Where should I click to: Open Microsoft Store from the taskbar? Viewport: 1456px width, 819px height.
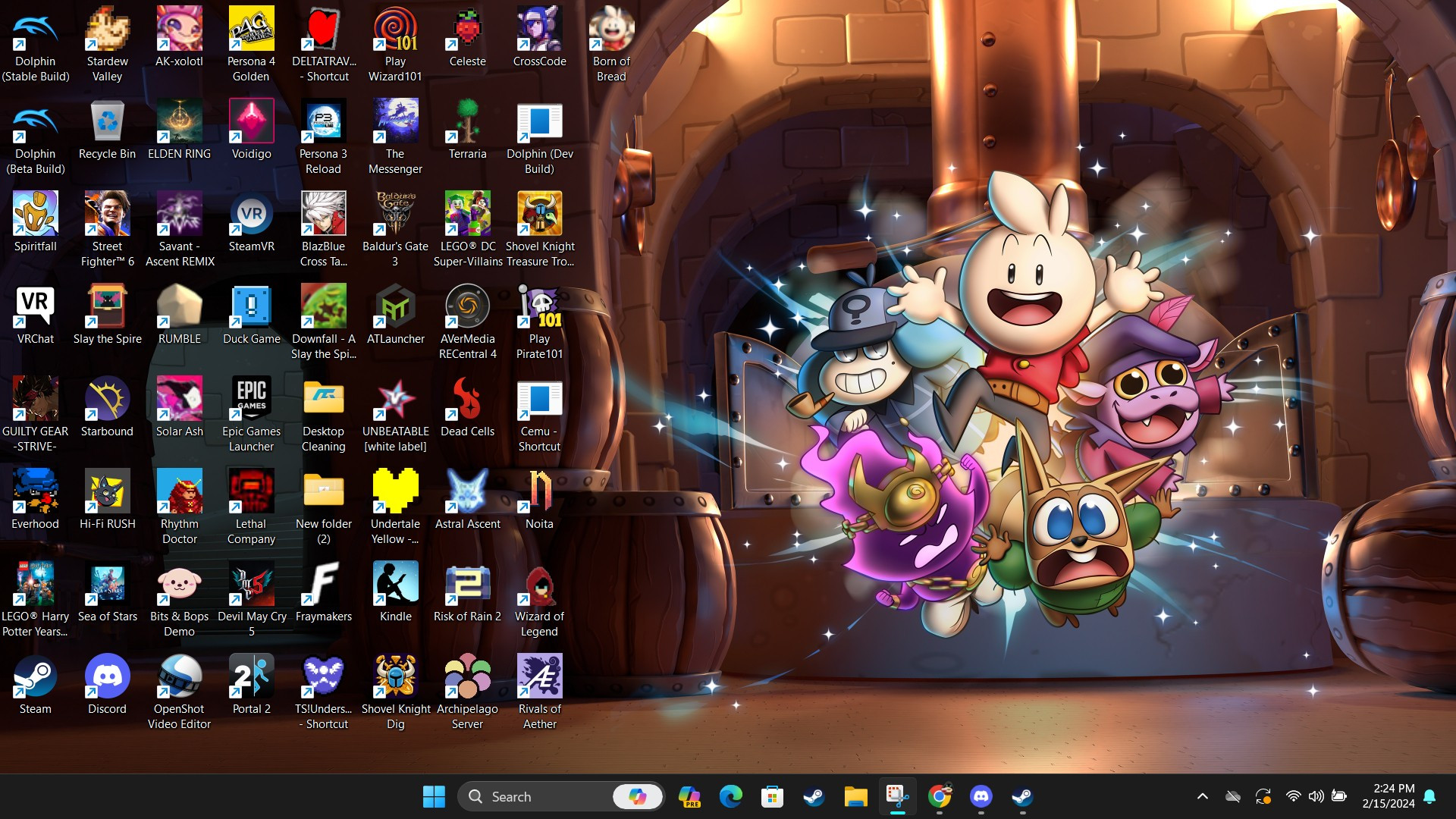click(772, 796)
